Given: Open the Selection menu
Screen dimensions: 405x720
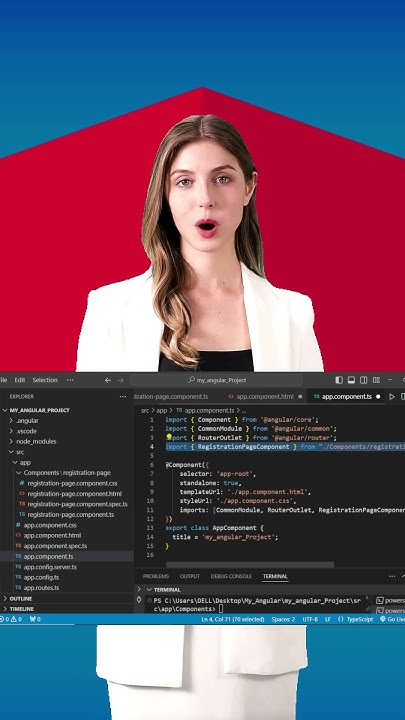Looking at the screenshot, I should click(x=45, y=380).
